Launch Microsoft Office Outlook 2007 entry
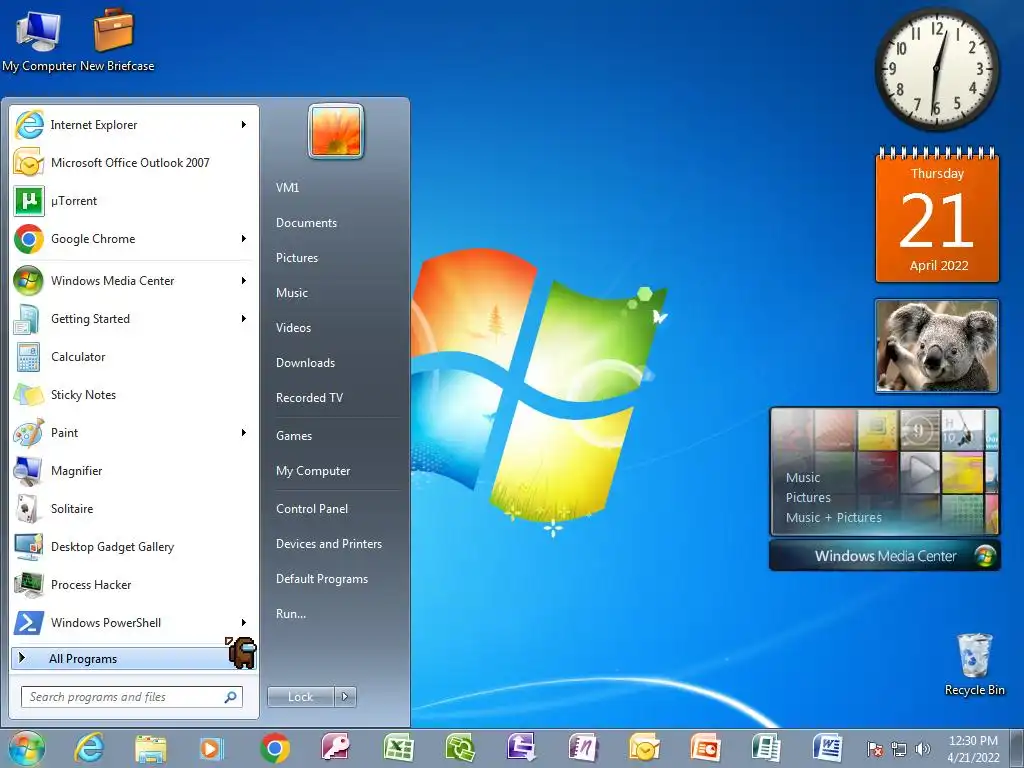 (134, 163)
